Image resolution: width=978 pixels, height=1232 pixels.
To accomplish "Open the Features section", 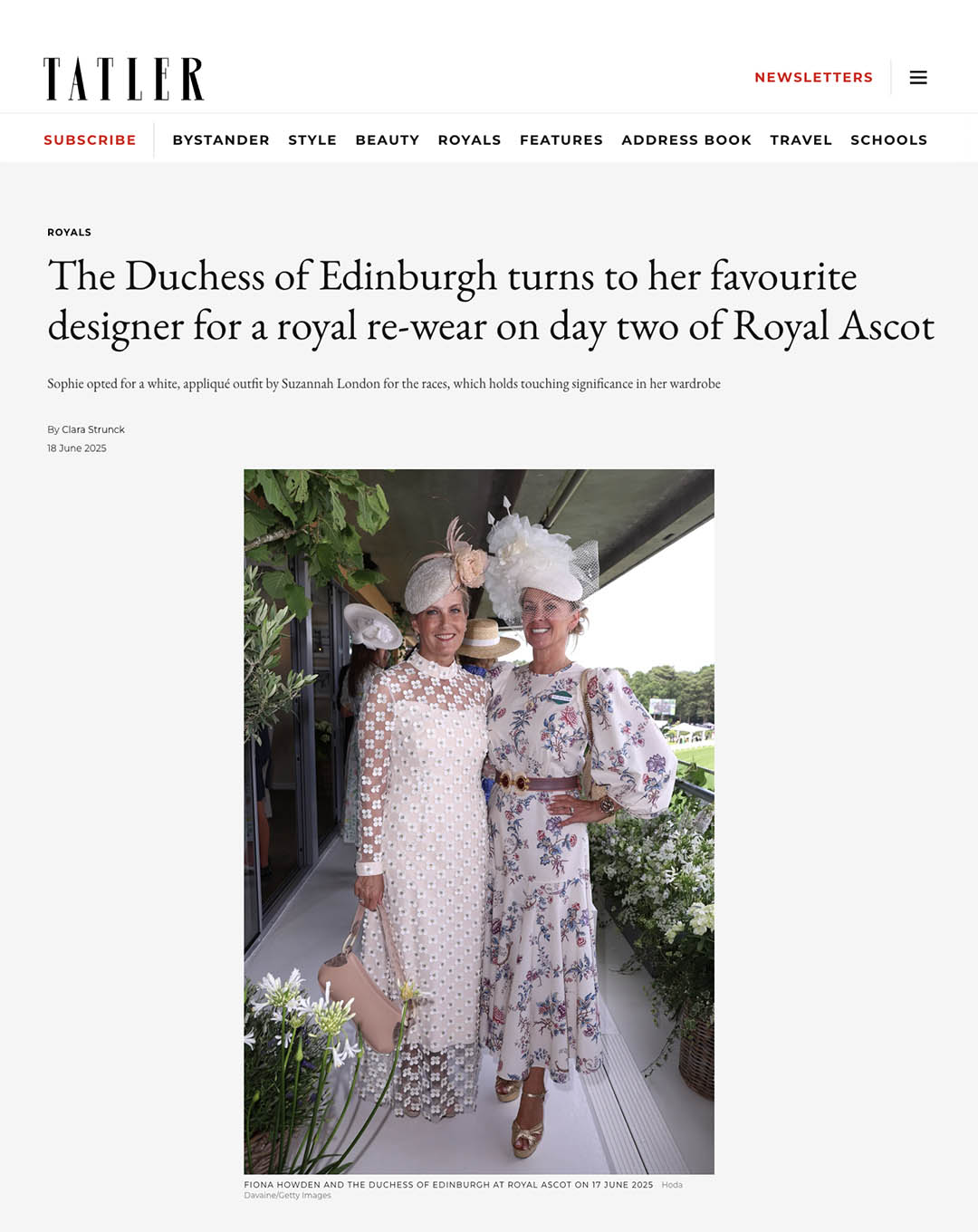I will (x=561, y=140).
